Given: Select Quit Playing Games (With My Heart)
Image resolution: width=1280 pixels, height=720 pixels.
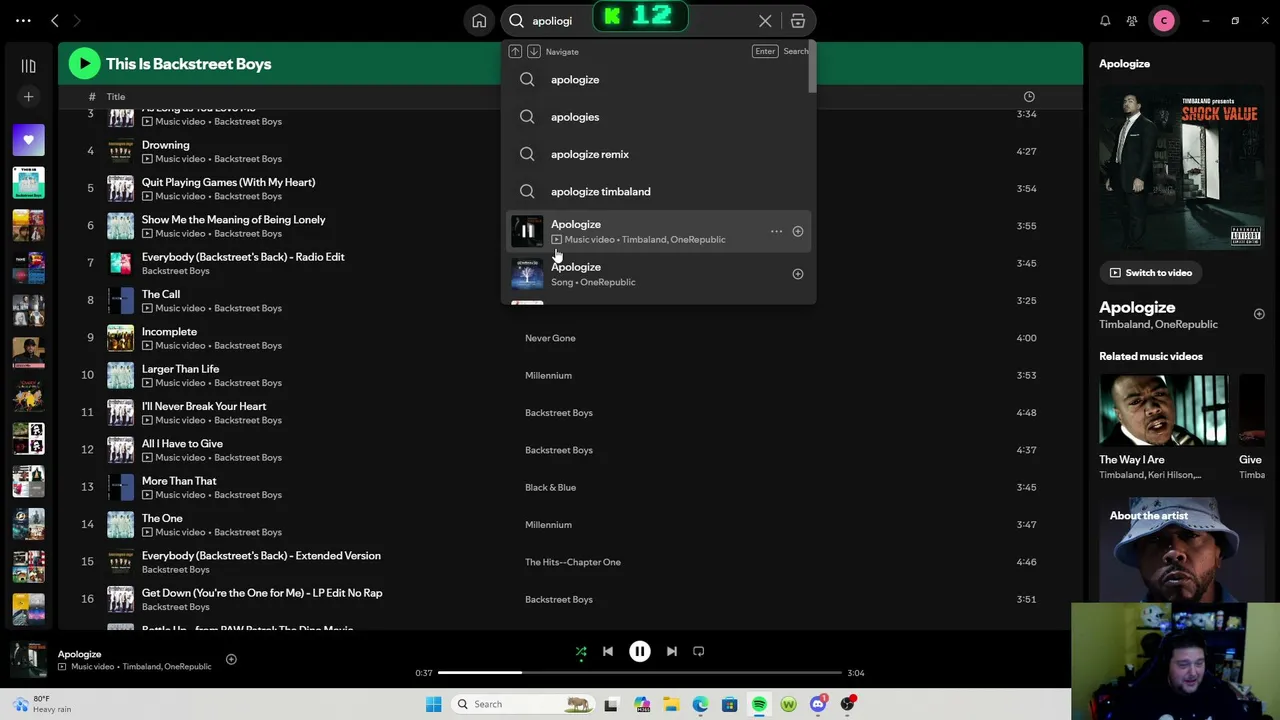Looking at the screenshot, I should (x=228, y=182).
